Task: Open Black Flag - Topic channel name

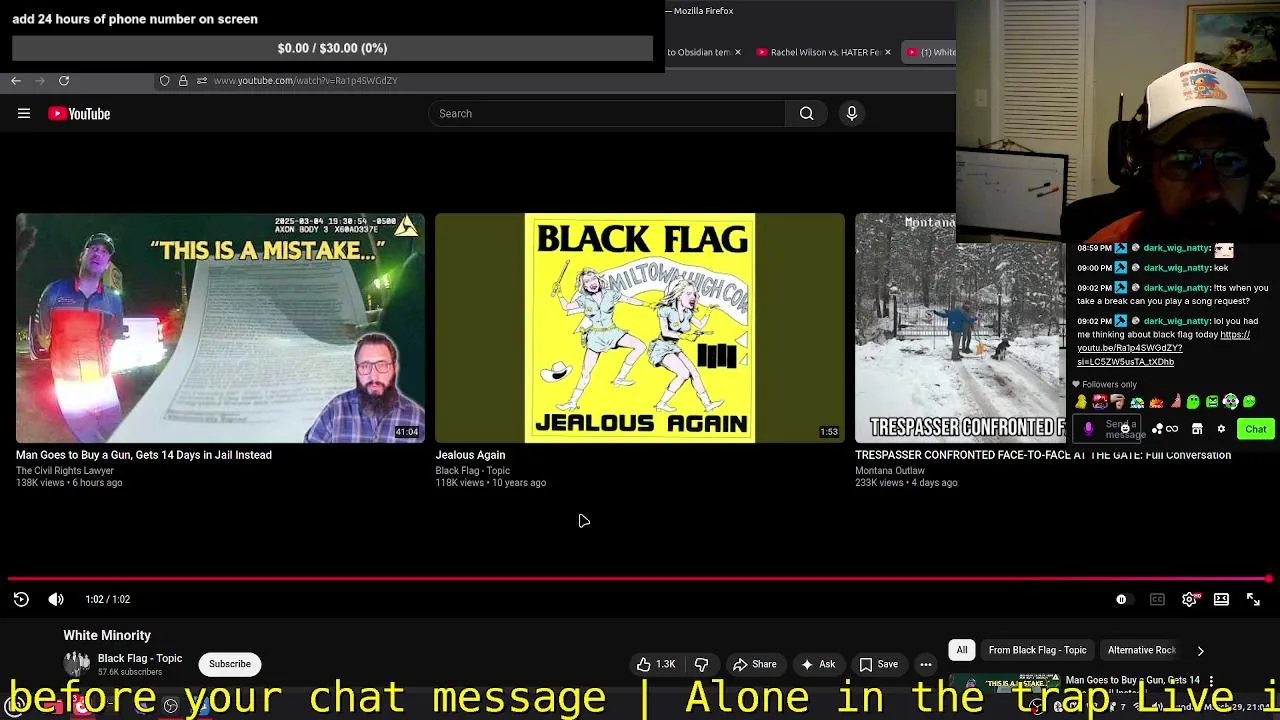Action: coord(140,658)
